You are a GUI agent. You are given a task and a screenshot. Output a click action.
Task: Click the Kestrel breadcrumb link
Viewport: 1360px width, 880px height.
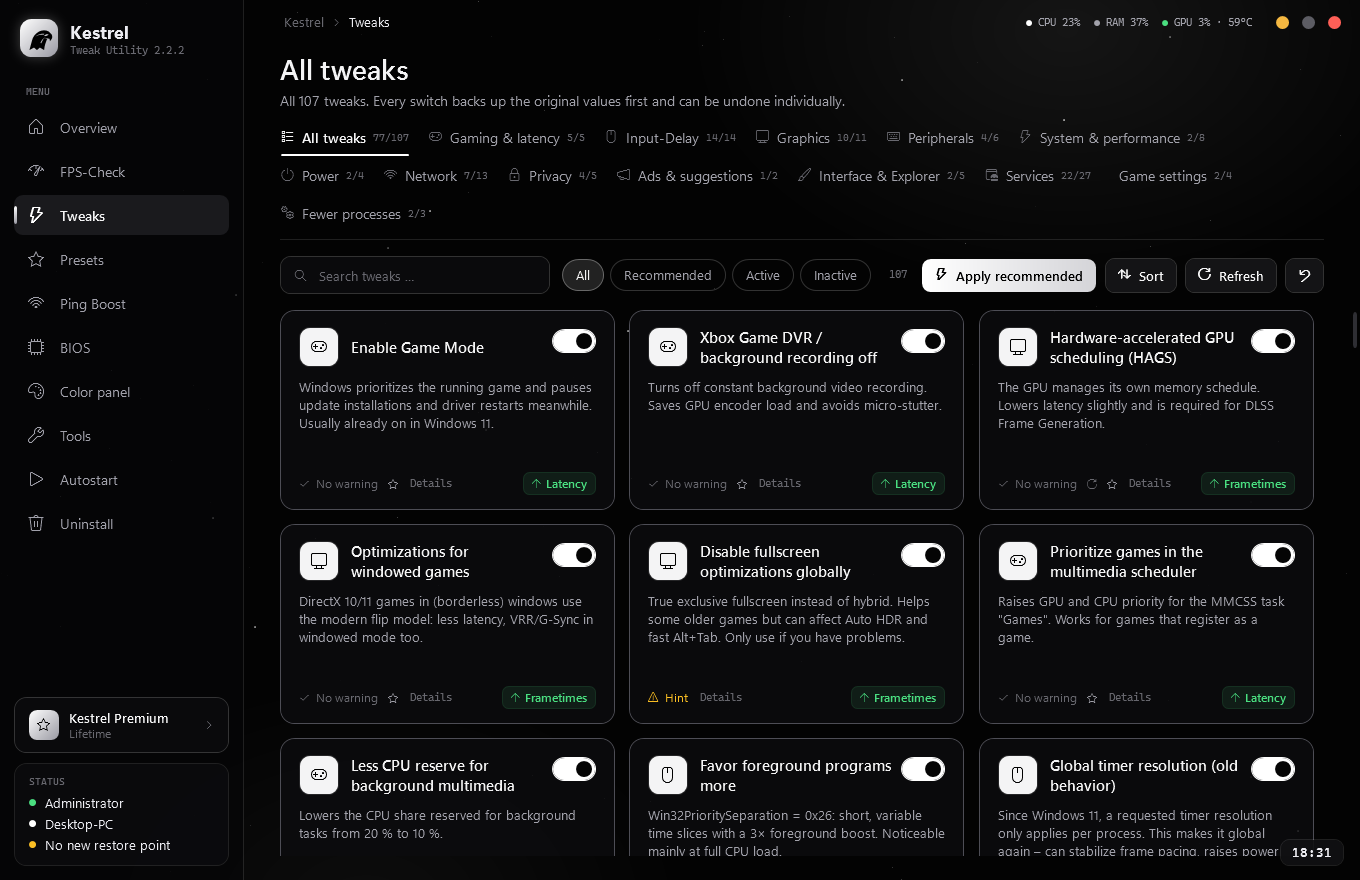304,22
